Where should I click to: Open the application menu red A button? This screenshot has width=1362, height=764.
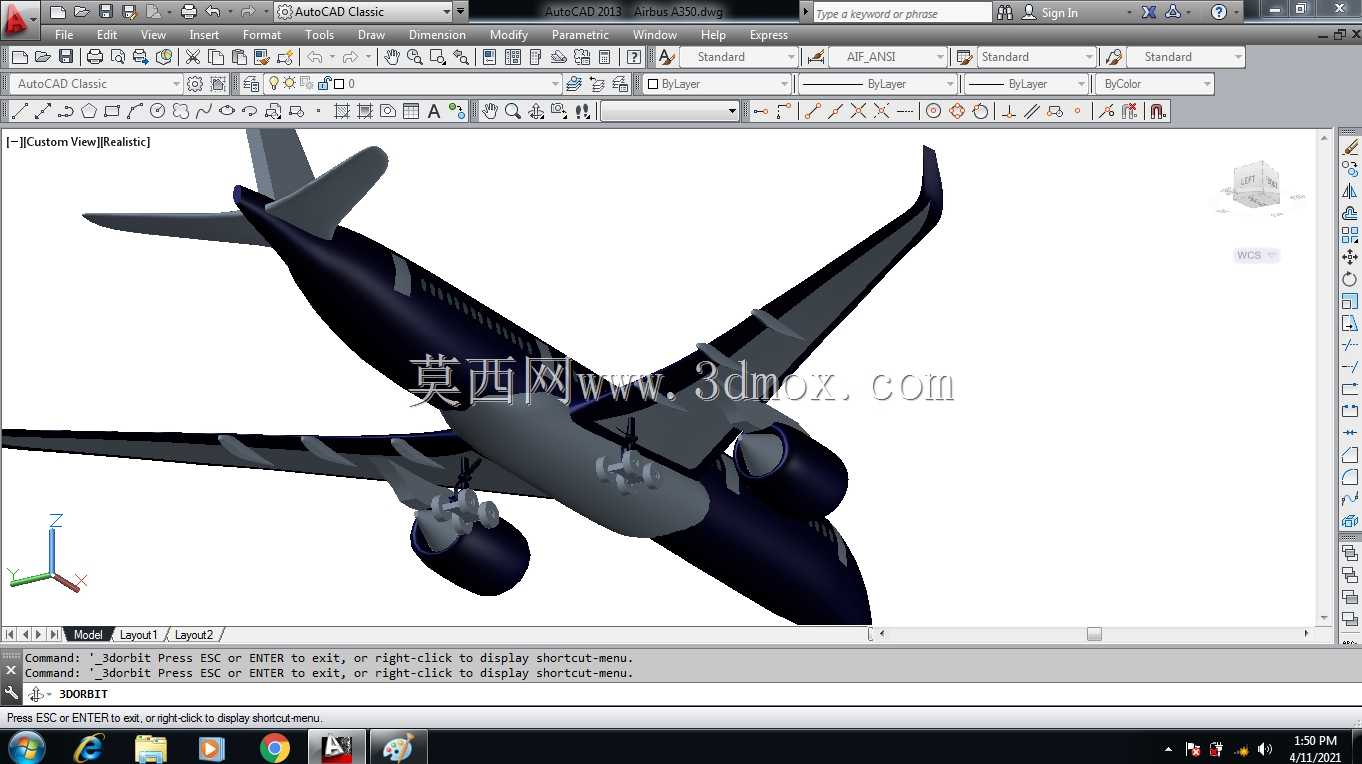pyautogui.click(x=18, y=17)
